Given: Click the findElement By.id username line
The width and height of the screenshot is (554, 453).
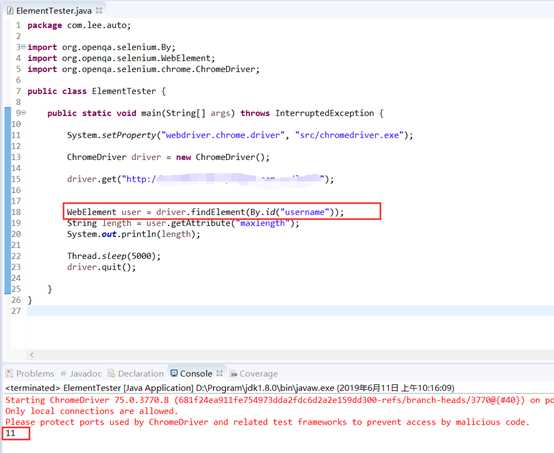Looking at the screenshot, I should [x=205, y=212].
